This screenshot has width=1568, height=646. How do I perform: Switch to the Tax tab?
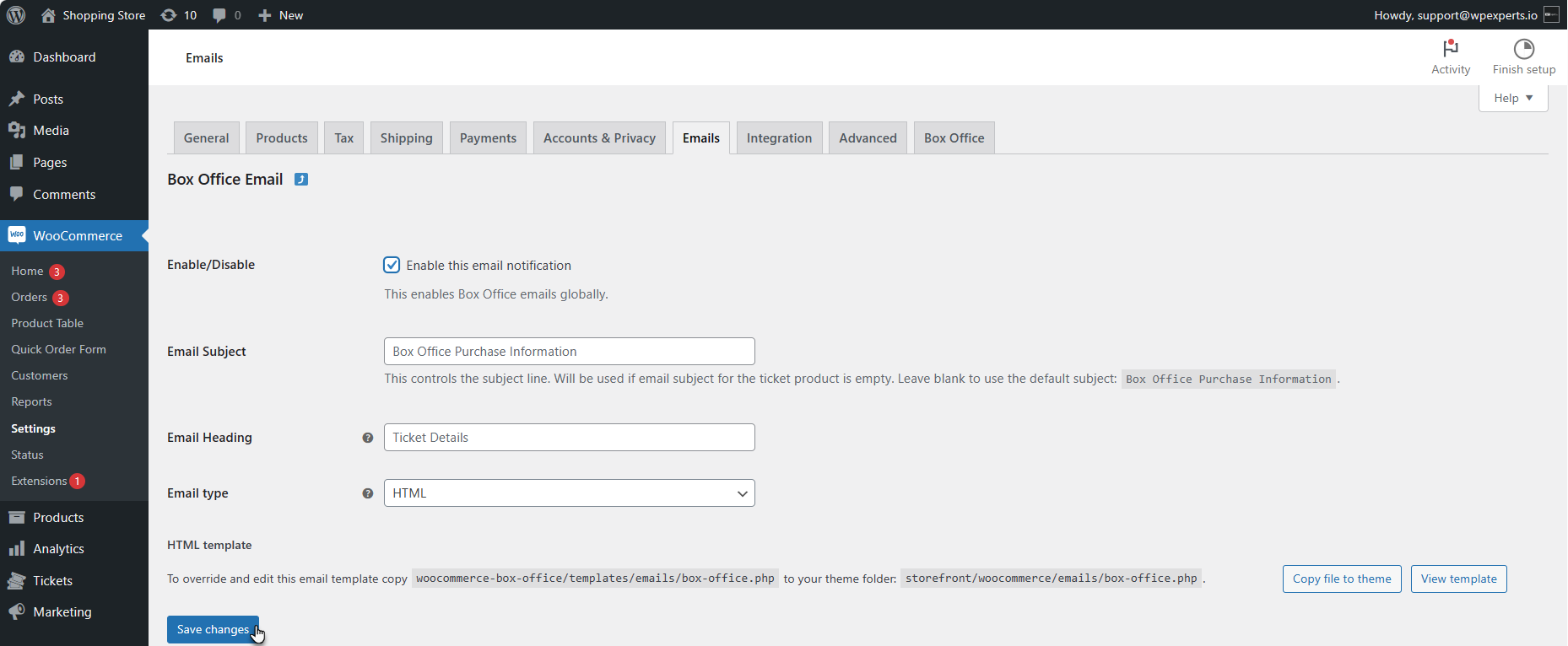click(344, 138)
